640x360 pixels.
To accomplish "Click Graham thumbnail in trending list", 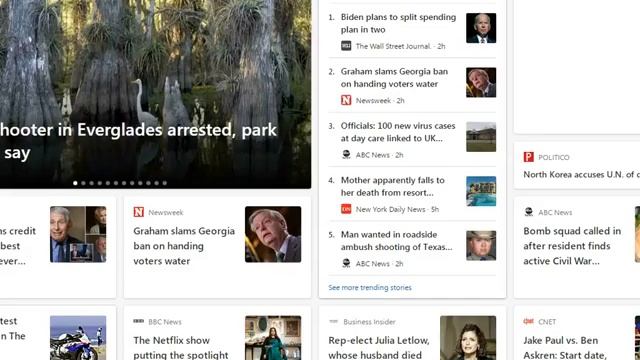I will [481, 82].
